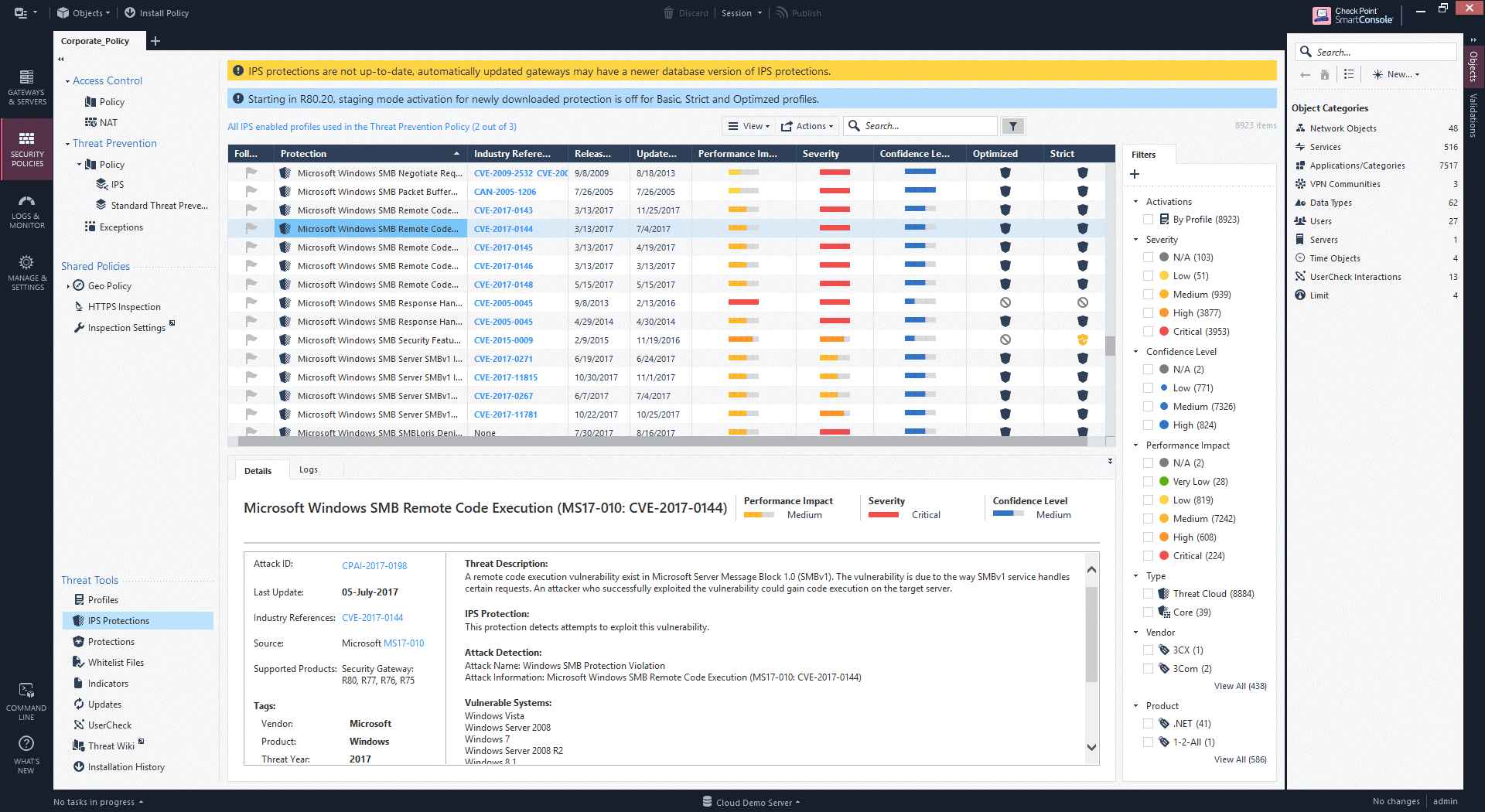This screenshot has width=1485, height=812.
Task: Go home in the Objects panel
Action: (1325, 74)
